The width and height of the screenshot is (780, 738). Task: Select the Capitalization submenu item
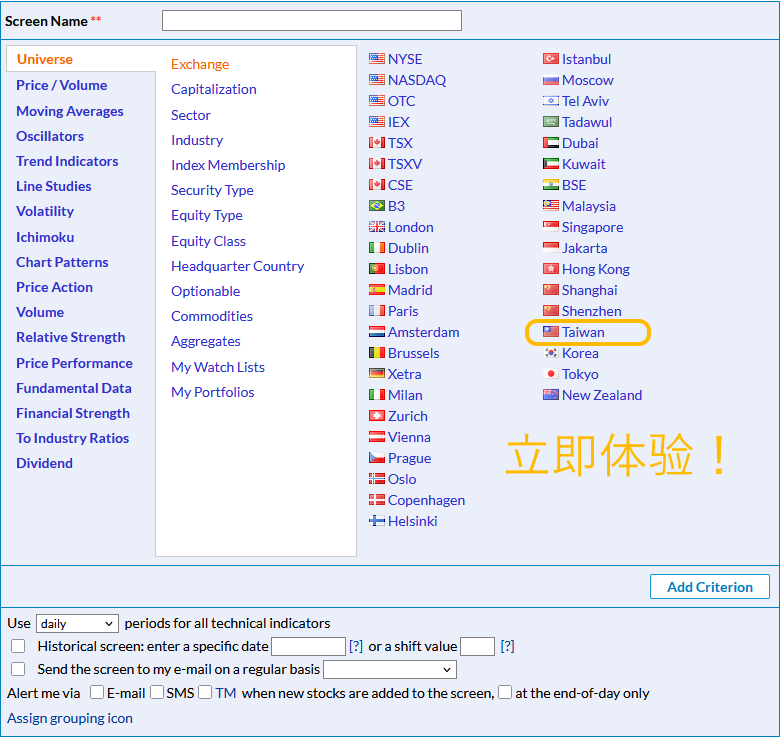tap(214, 89)
